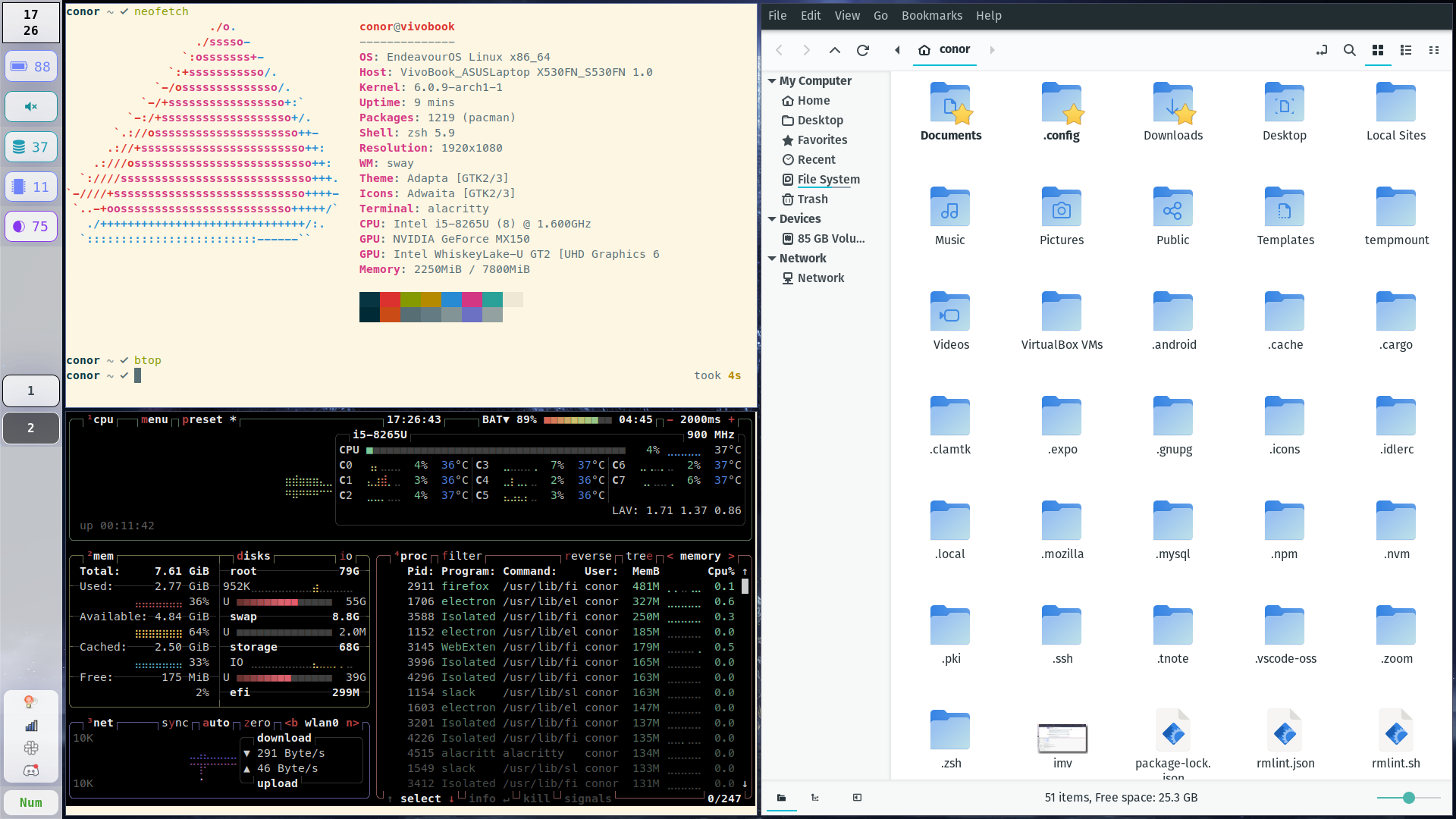Select the imv image thumbnail
Screen dimensions: 1456x819
(1062, 739)
